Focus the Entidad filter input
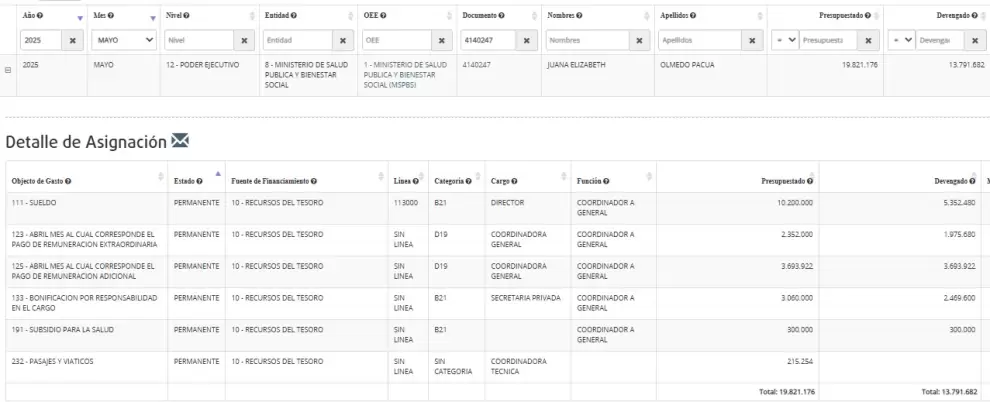 [x=298, y=40]
